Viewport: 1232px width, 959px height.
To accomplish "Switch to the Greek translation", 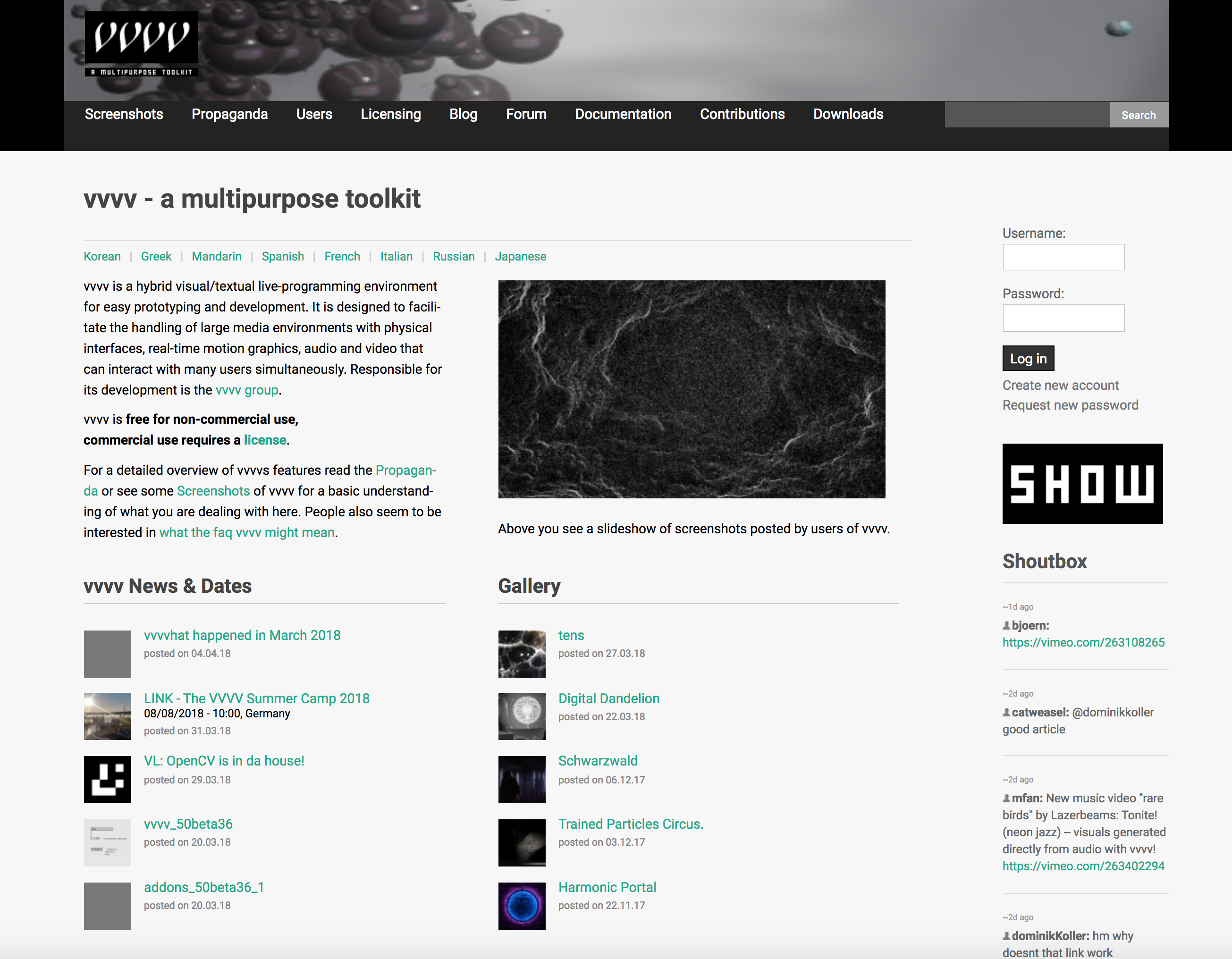I will (x=156, y=257).
